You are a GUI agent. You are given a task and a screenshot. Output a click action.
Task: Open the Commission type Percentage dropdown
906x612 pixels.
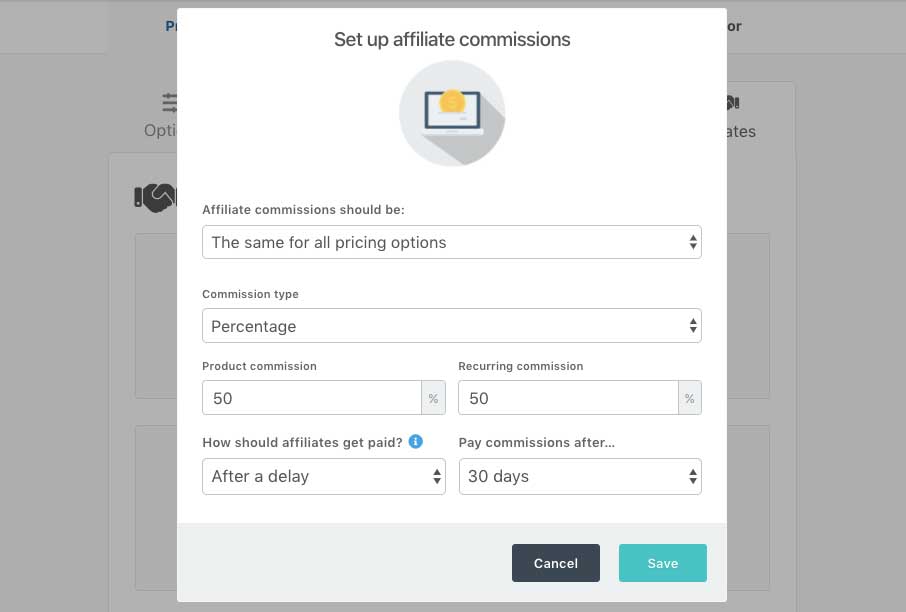point(452,326)
